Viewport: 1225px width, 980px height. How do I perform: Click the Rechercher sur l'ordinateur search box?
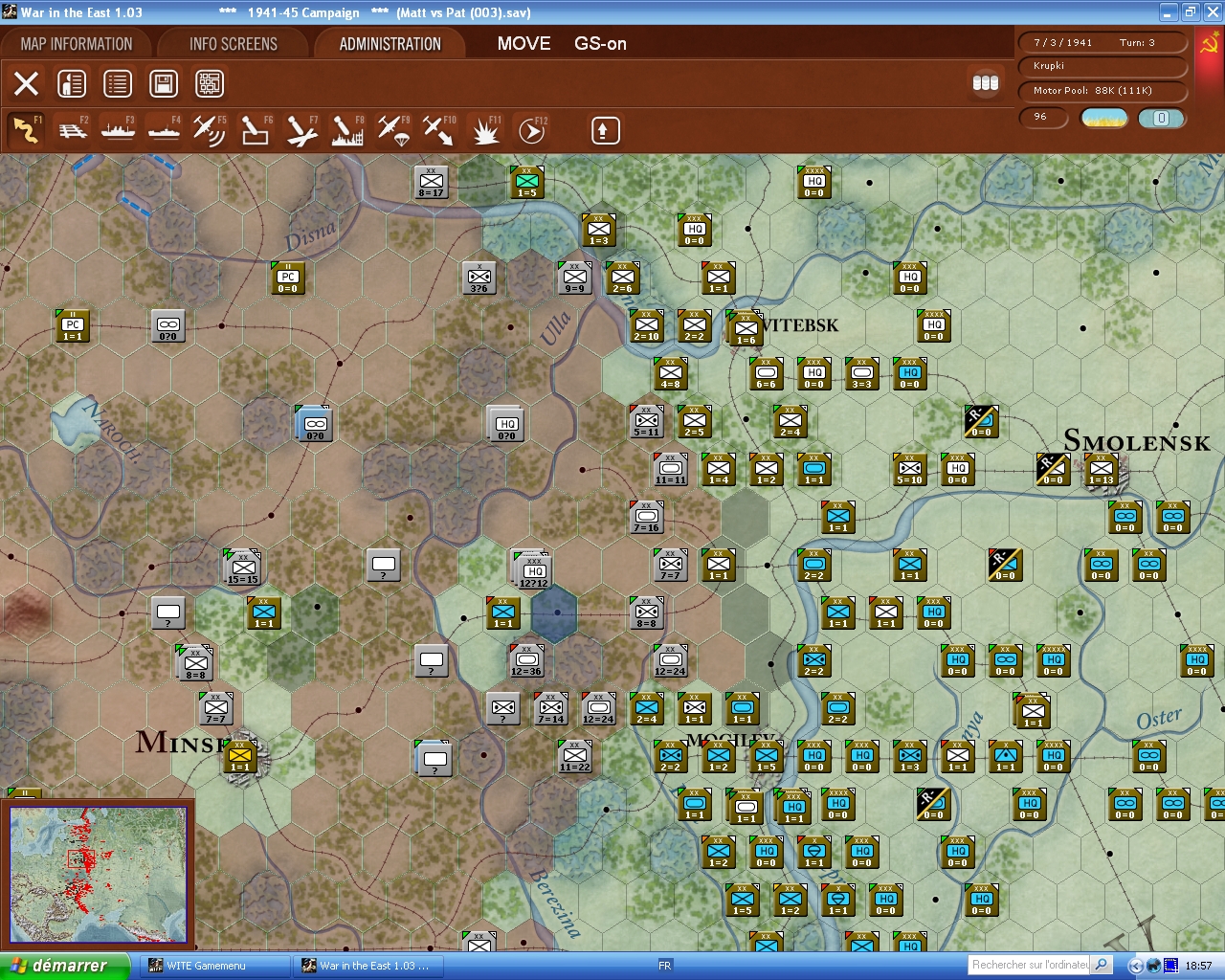tap(1030, 965)
